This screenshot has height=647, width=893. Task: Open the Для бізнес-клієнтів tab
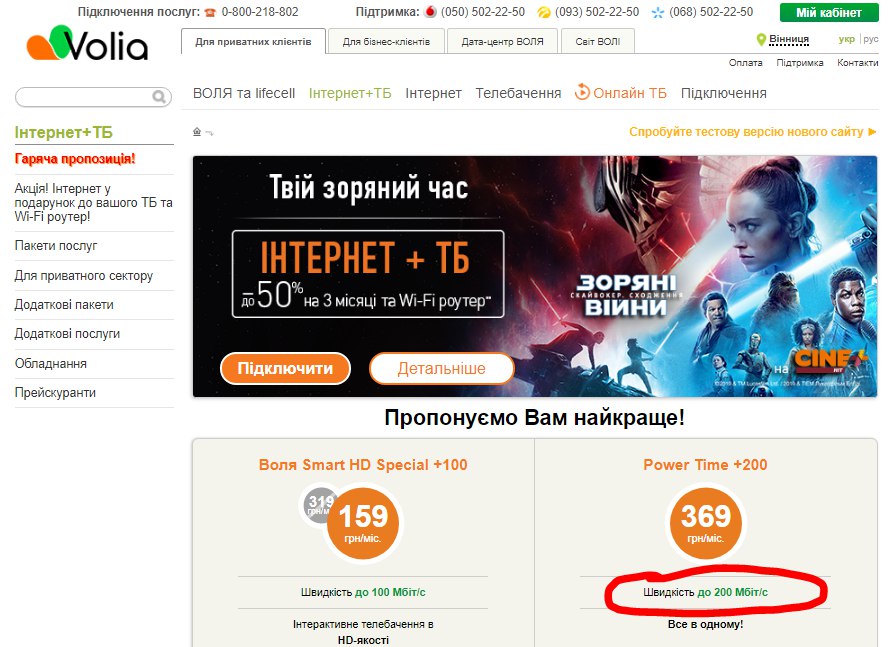coord(386,42)
